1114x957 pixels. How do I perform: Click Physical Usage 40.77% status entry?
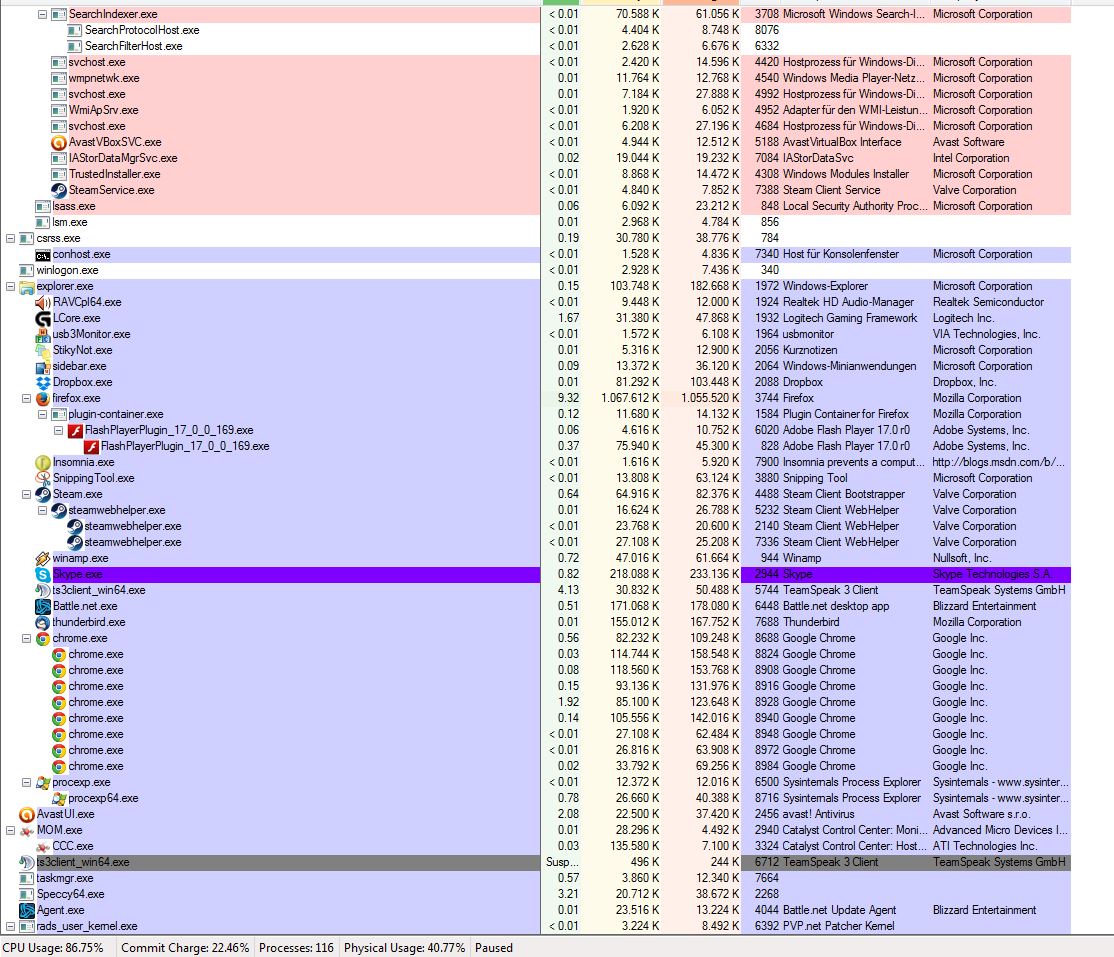click(404, 948)
